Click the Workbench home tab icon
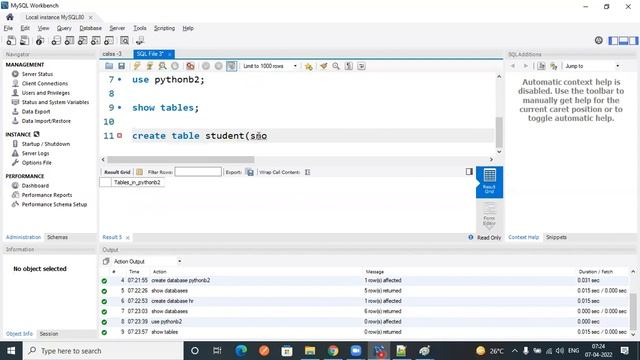The image size is (640, 360). [x=10, y=17]
